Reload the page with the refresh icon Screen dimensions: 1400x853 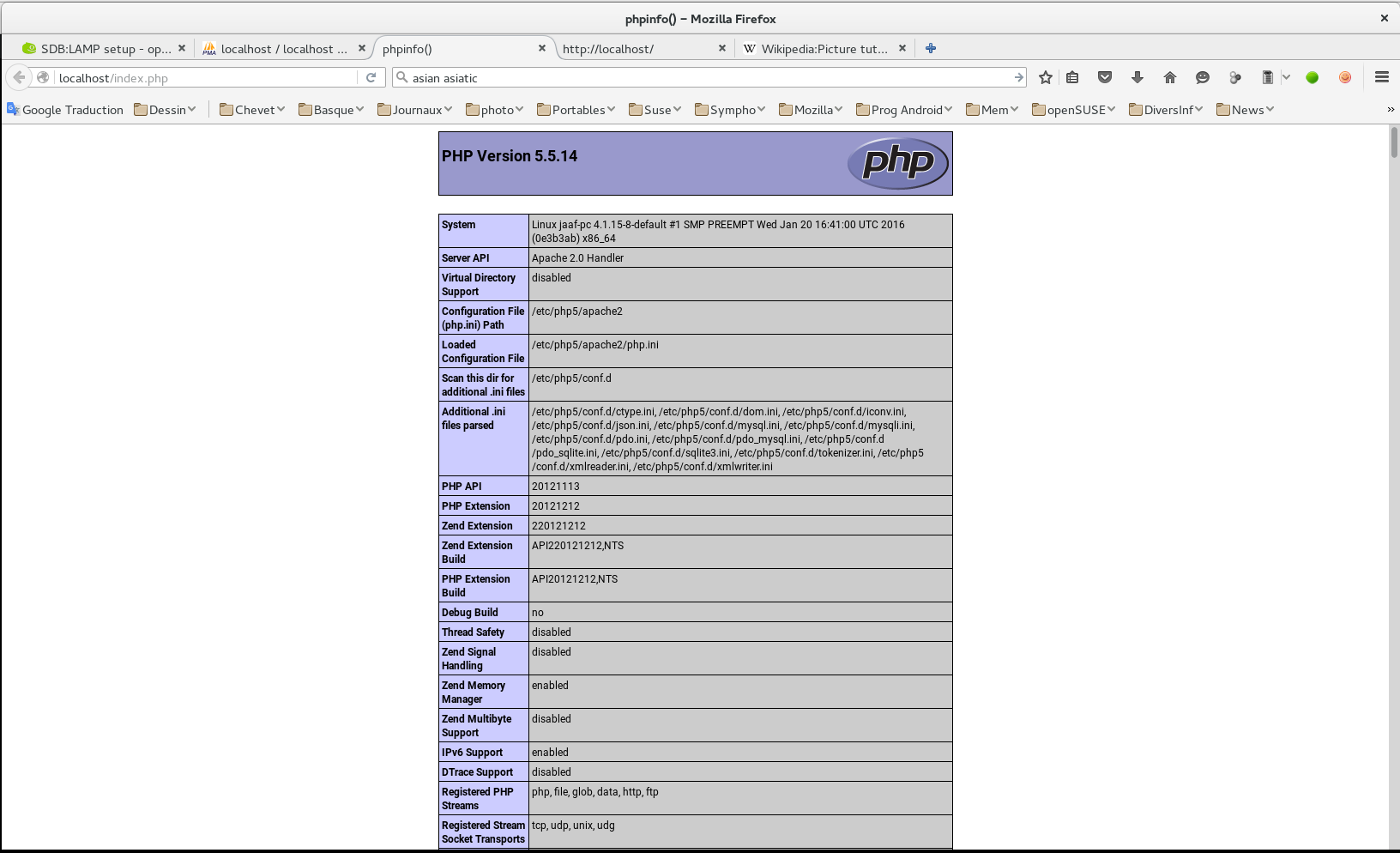[371, 77]
